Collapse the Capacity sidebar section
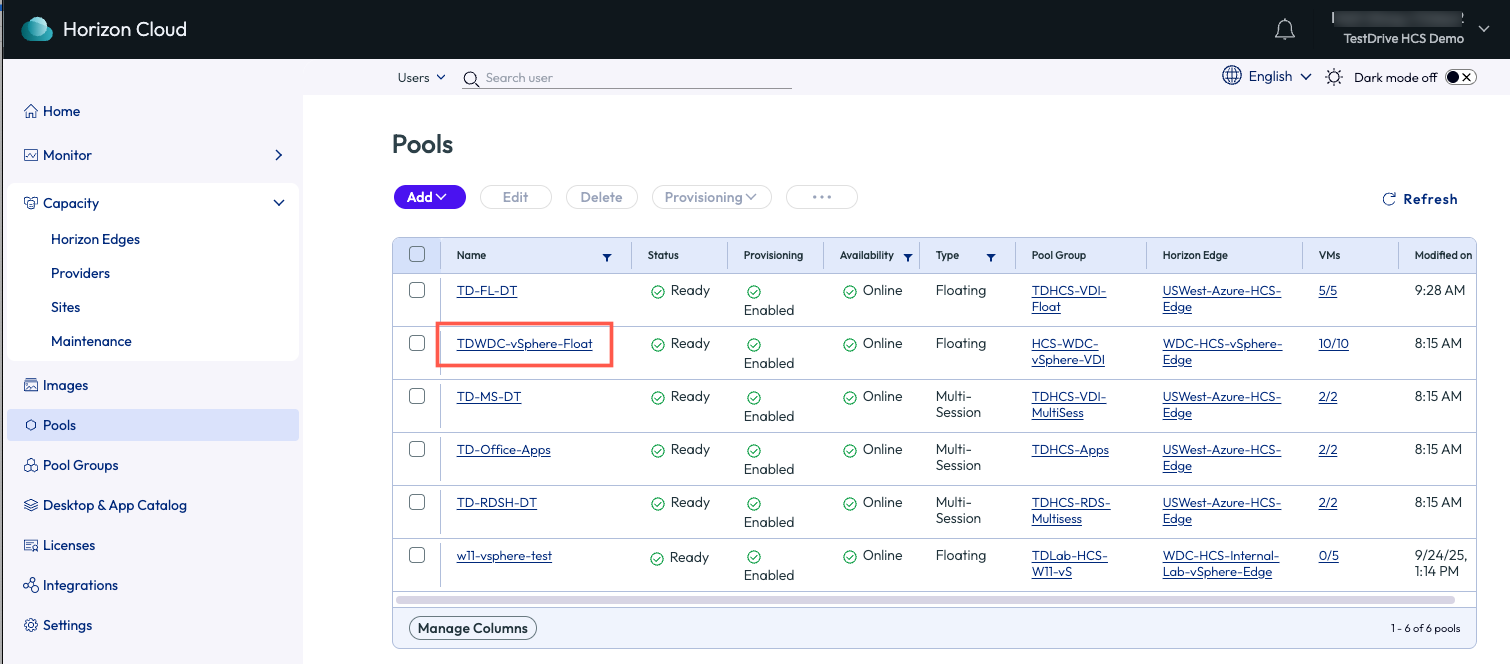The image size is (1510, 664). pyautogui.click(x=279, y=203)
